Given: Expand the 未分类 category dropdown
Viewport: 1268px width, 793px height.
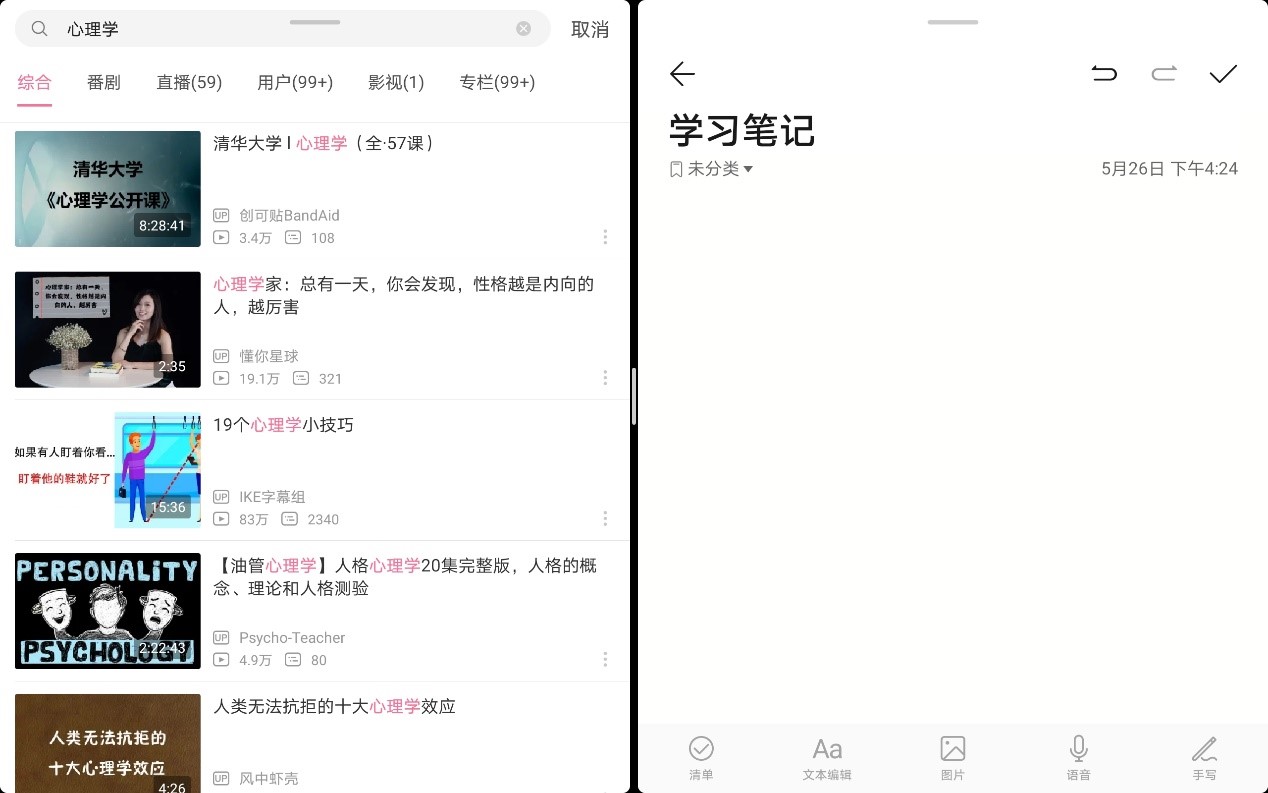Looking at the screenshot, I should pyautogui.click(x=711, y=169).
